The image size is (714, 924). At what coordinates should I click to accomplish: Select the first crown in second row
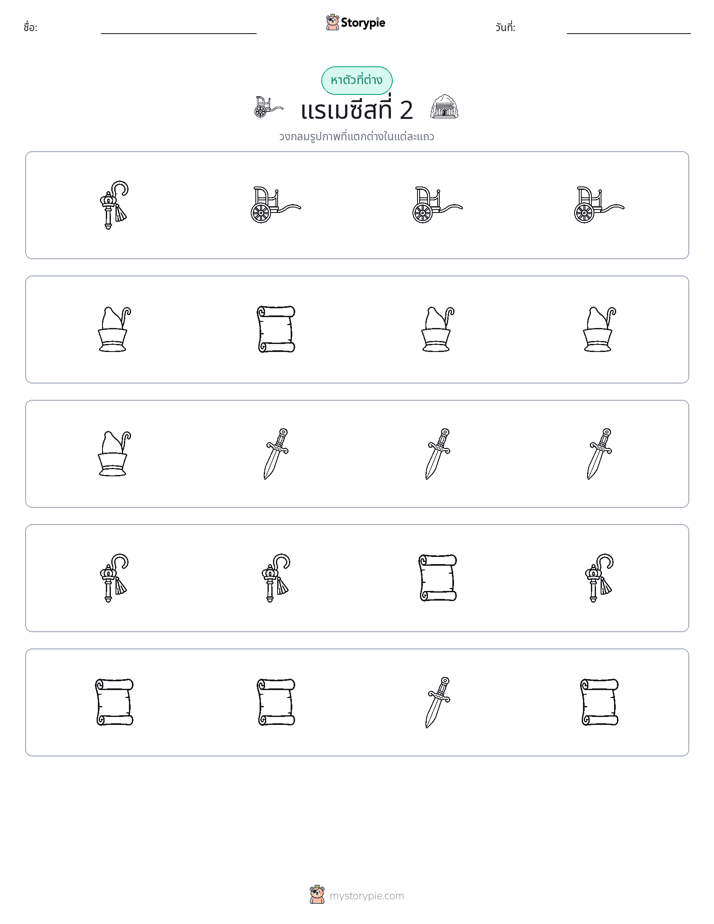[x=114, y=329]
